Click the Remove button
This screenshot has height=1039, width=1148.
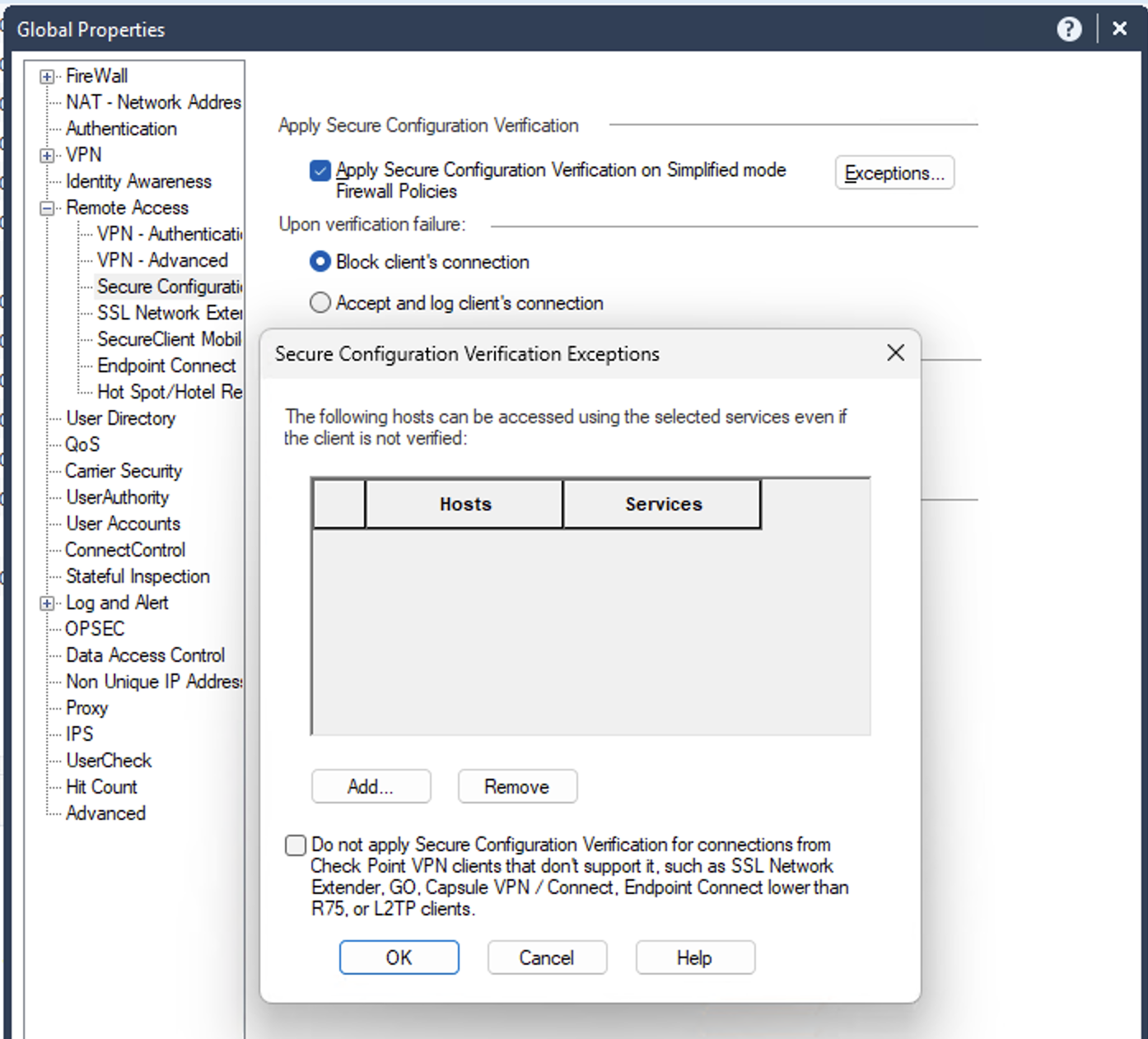click(x=516, y=786)
